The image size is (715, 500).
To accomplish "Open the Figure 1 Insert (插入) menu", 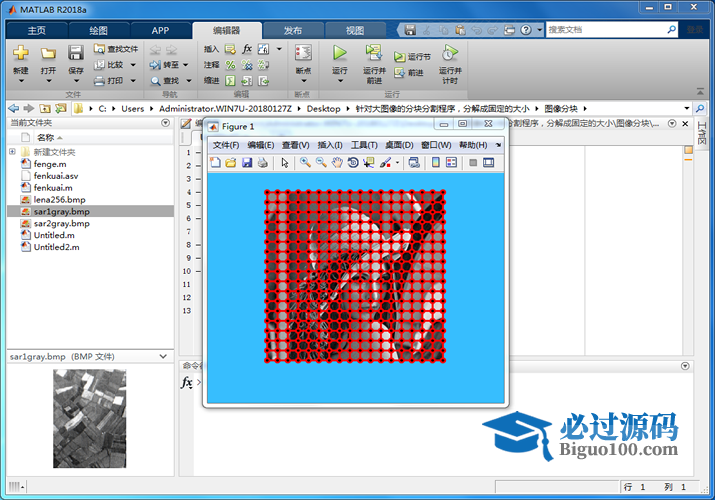I will coord(330,145).
